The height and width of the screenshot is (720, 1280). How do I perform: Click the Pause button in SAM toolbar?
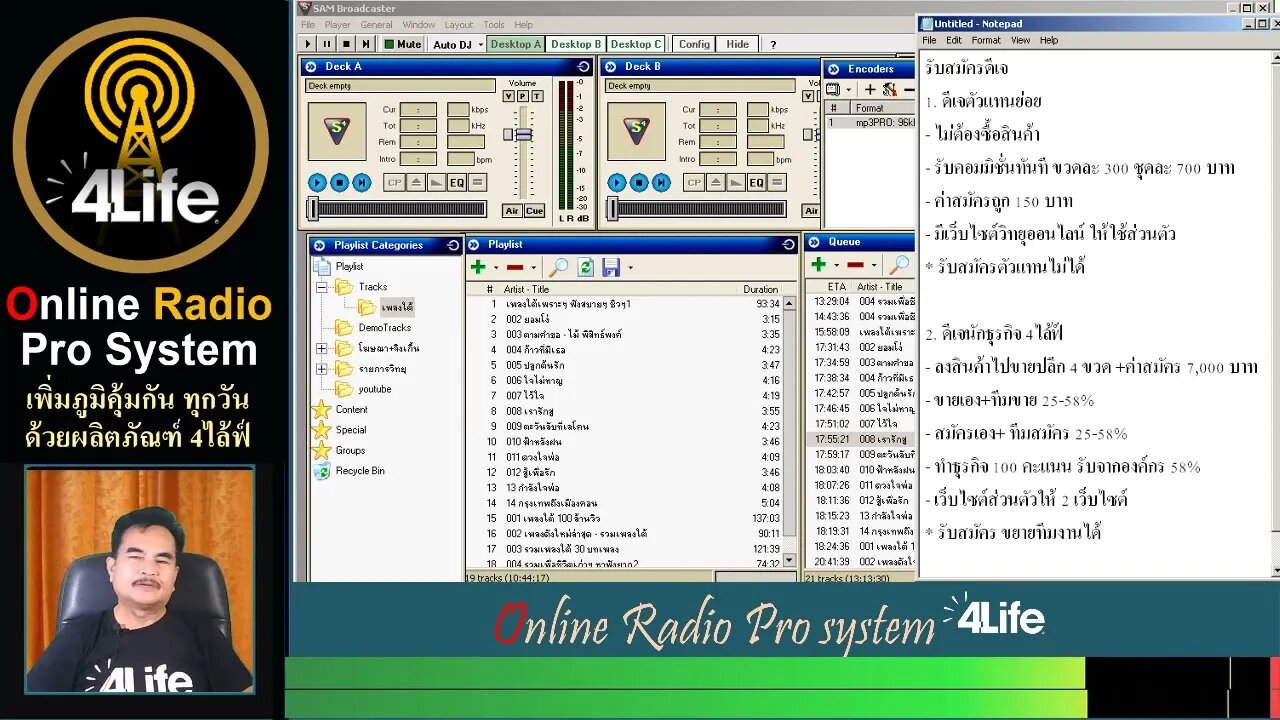327,44
